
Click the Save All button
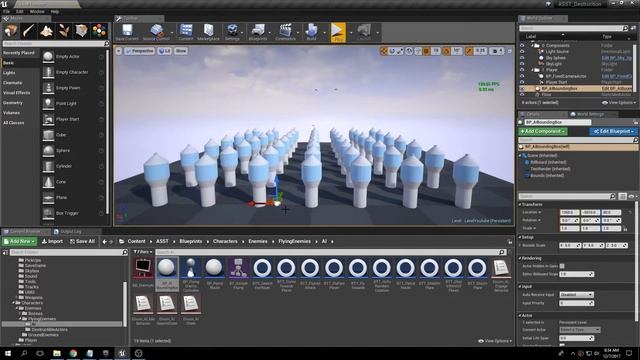[x=82, y=242]
